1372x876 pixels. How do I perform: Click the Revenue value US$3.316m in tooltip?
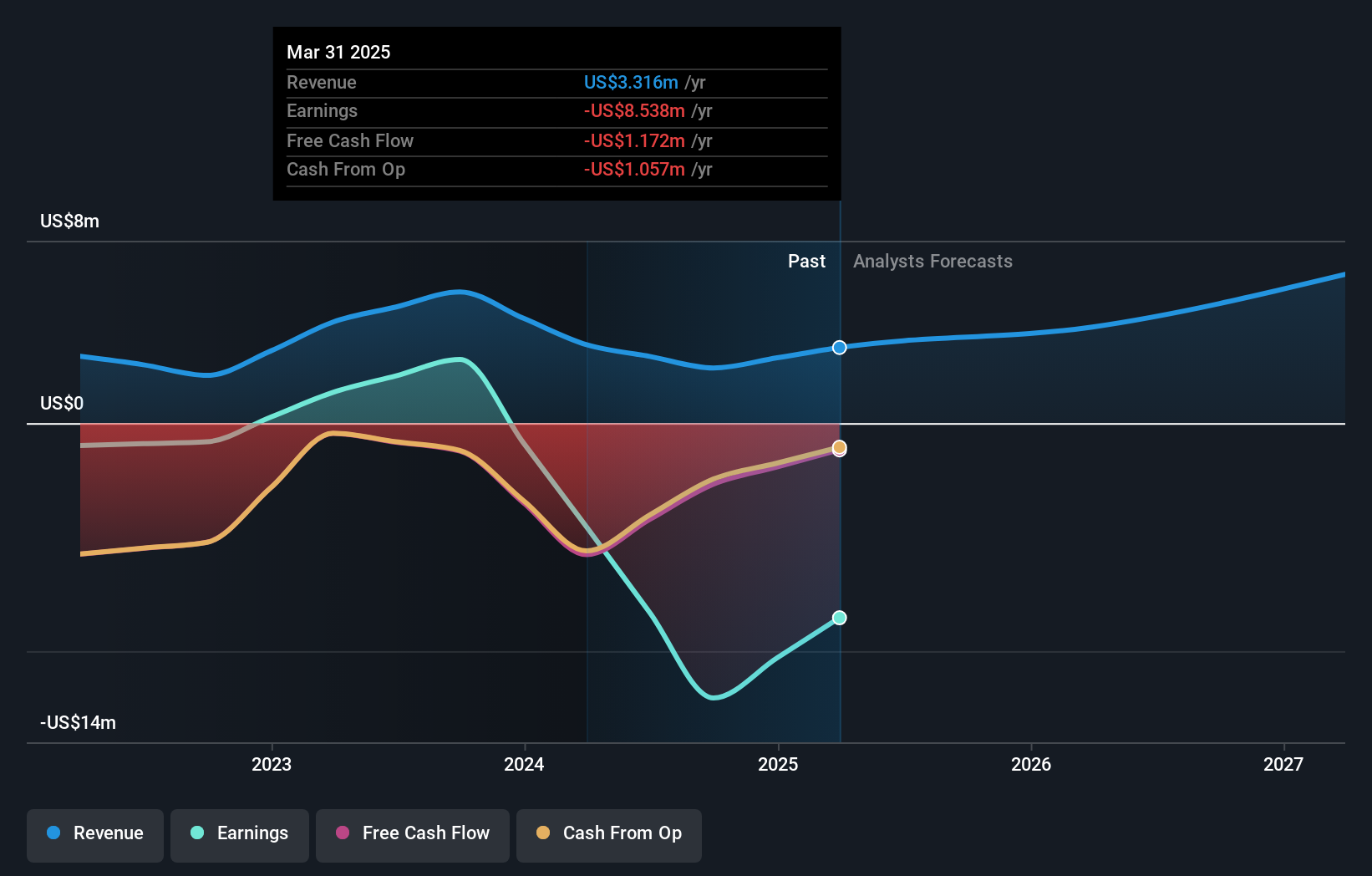631,82
